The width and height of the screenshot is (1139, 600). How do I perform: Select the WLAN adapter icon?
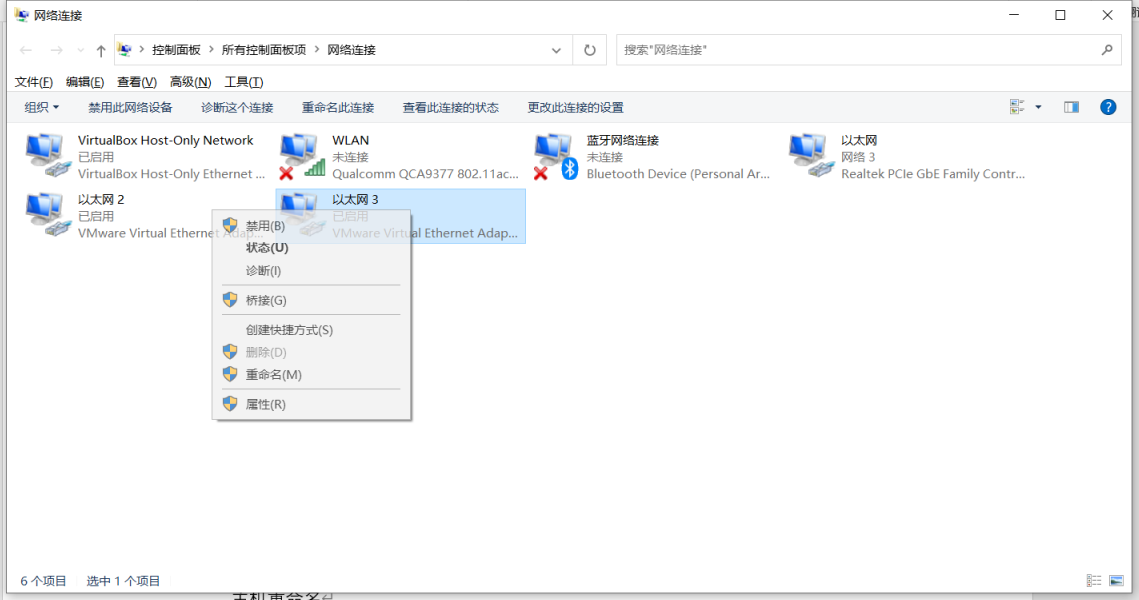(302, 155)
